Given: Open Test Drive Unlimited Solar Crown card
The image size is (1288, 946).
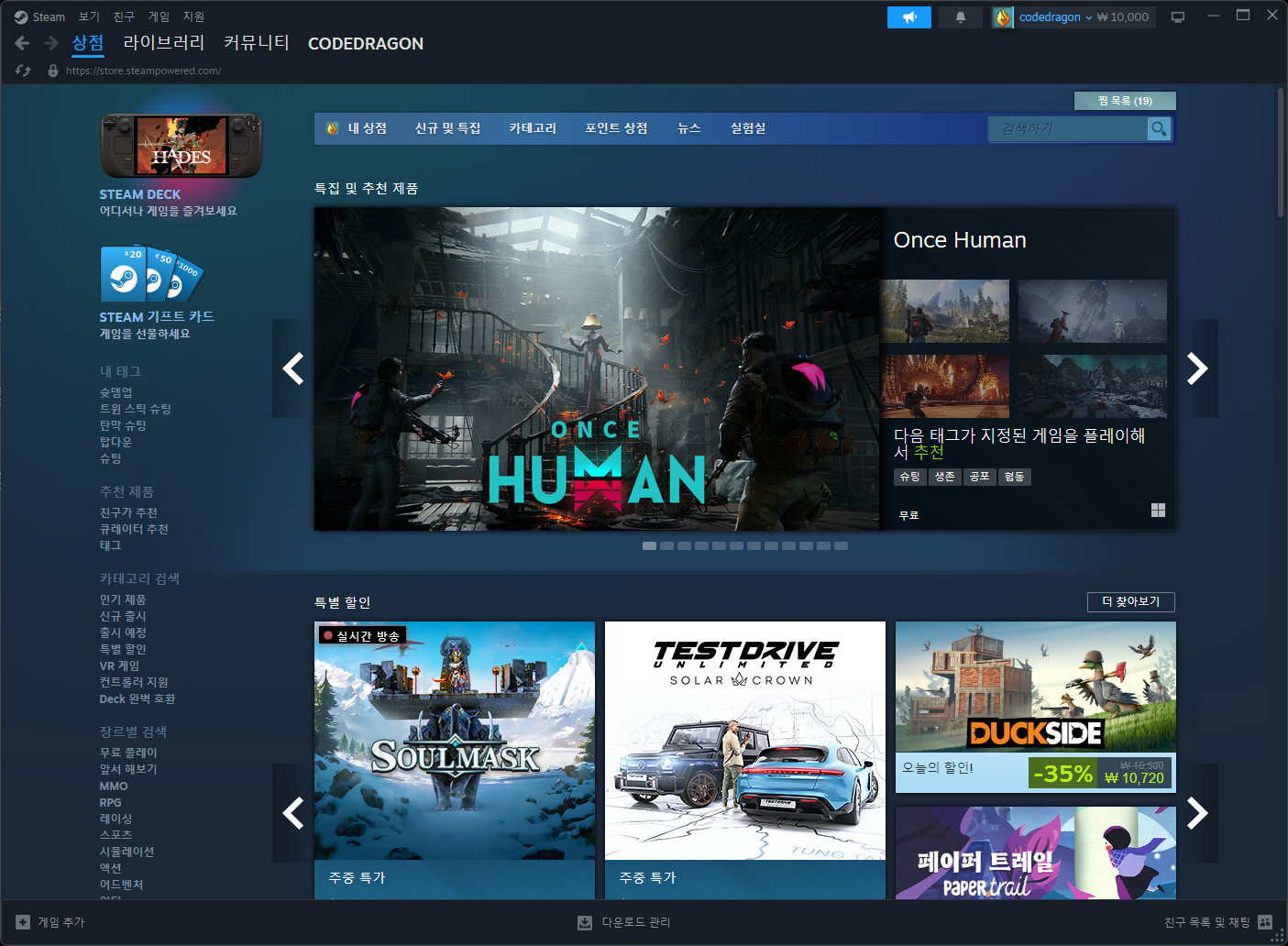Looking at the screenshot, I should click(x=745, y=760).
